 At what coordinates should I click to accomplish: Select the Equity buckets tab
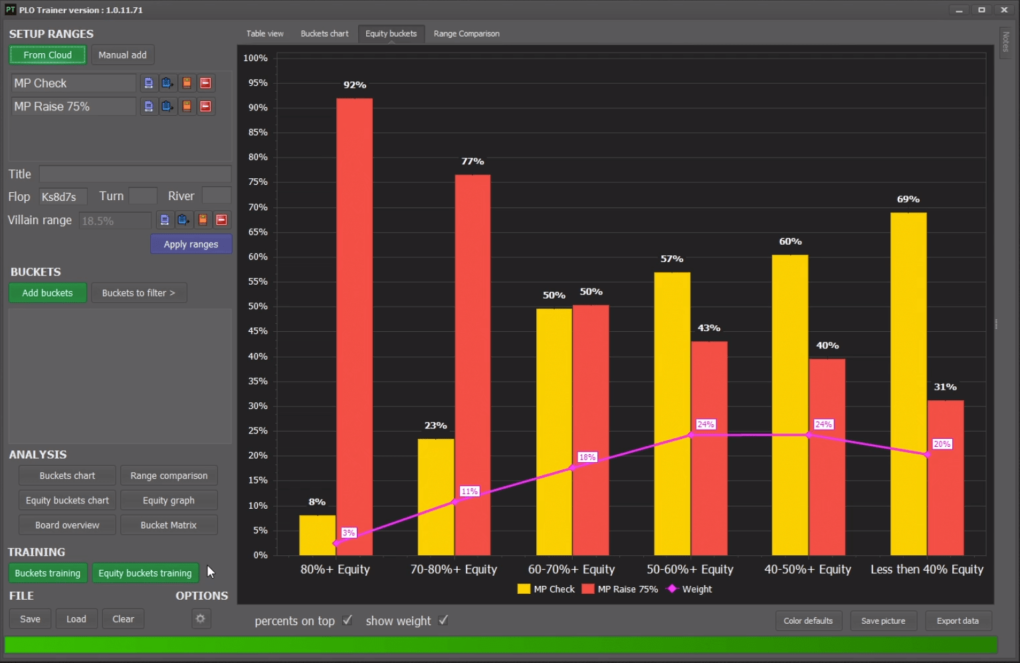click(x=391, y=33)
